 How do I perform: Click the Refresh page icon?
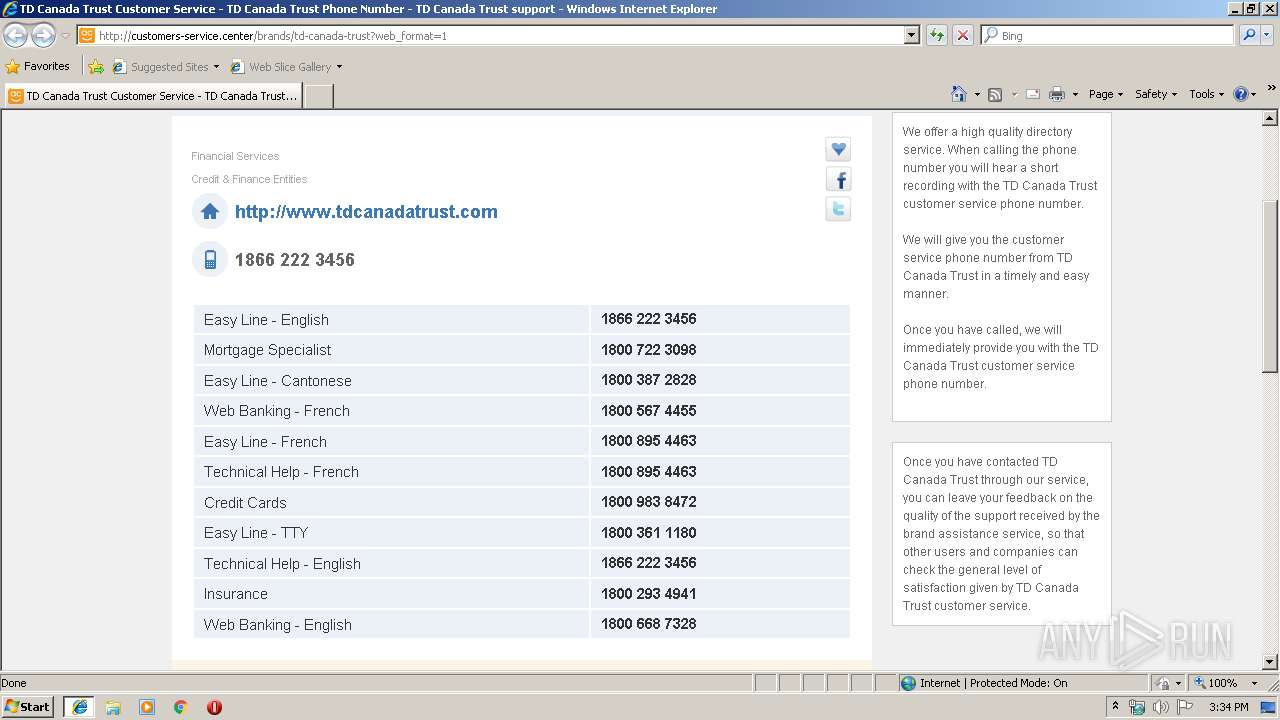click(936, 35)
